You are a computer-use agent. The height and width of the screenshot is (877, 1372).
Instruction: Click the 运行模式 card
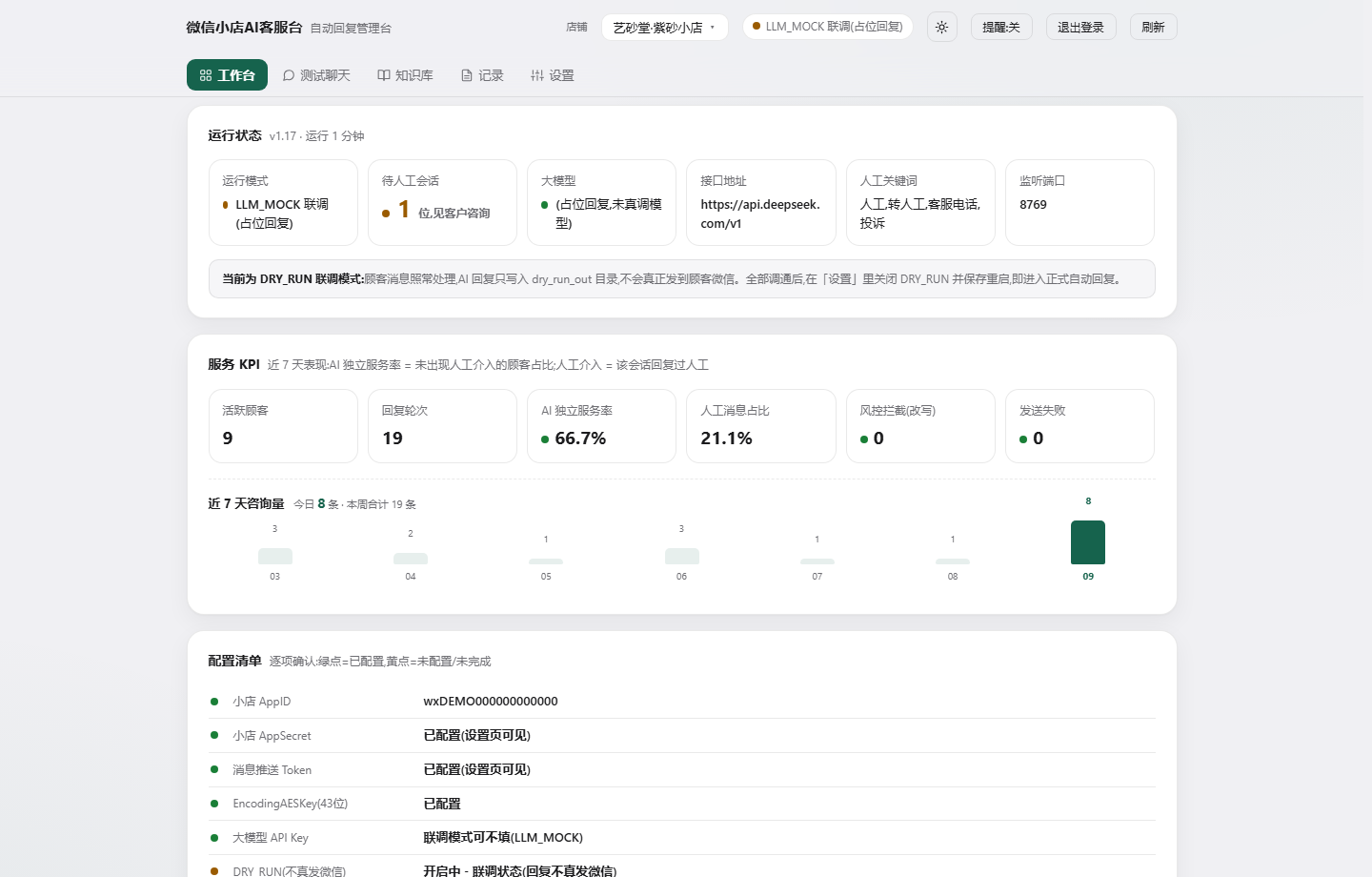tap(283, 202)
